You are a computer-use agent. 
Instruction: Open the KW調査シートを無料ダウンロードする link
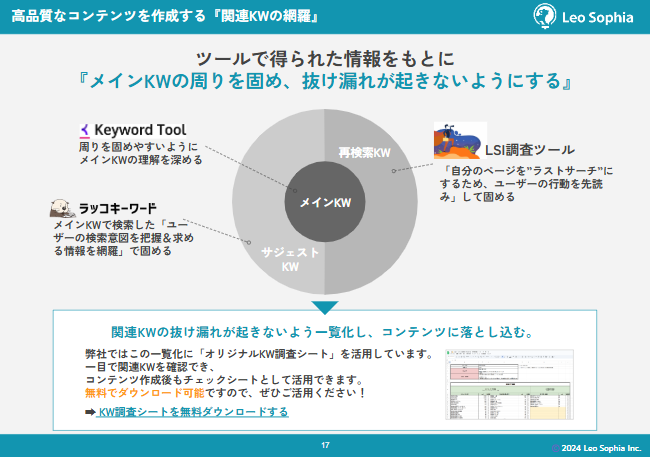(x=192, y=412)
